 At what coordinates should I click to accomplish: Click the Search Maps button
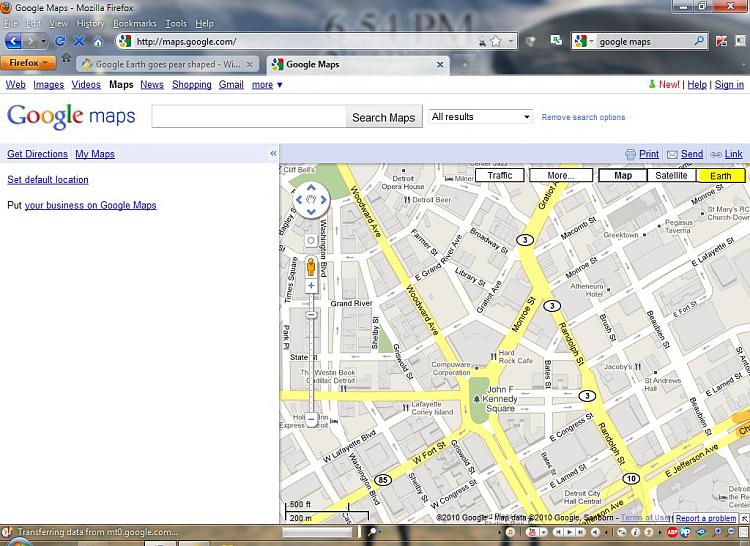point(384,117)
